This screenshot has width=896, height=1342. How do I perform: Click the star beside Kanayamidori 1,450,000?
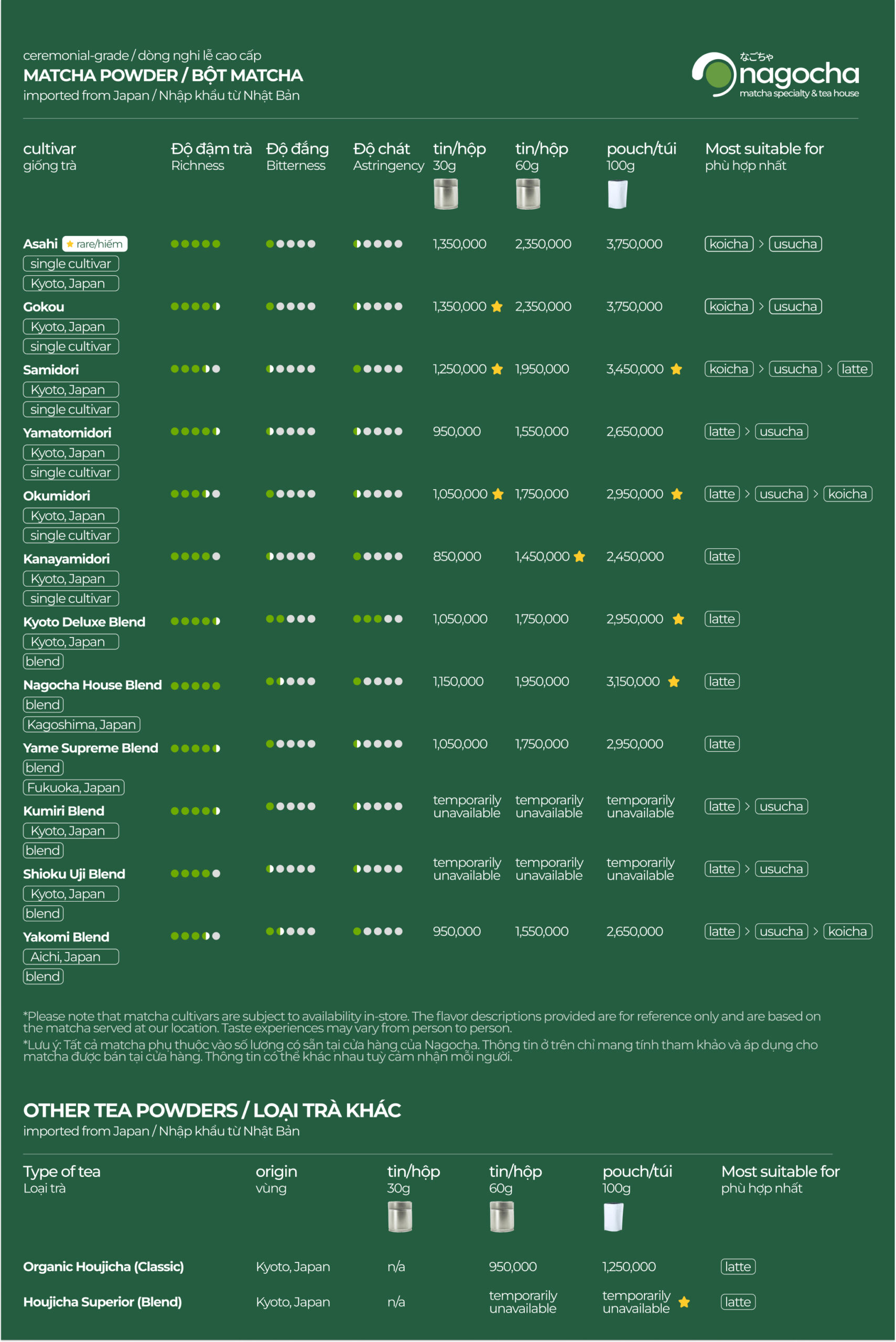[x=579, y=556]
